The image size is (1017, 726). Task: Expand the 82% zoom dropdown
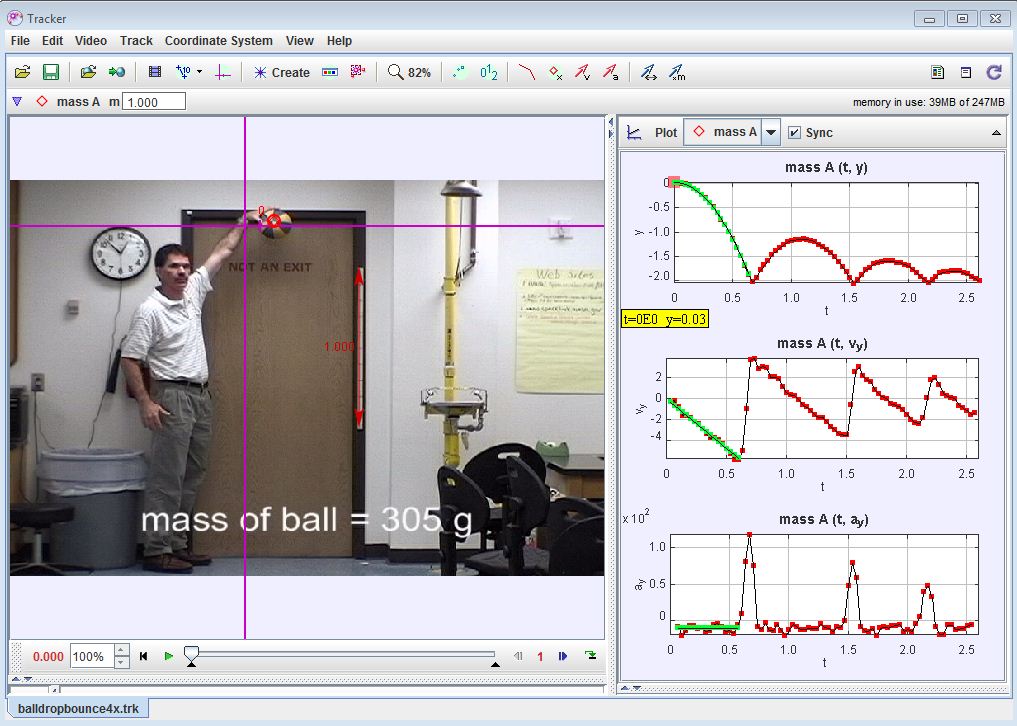coord(409,72)
